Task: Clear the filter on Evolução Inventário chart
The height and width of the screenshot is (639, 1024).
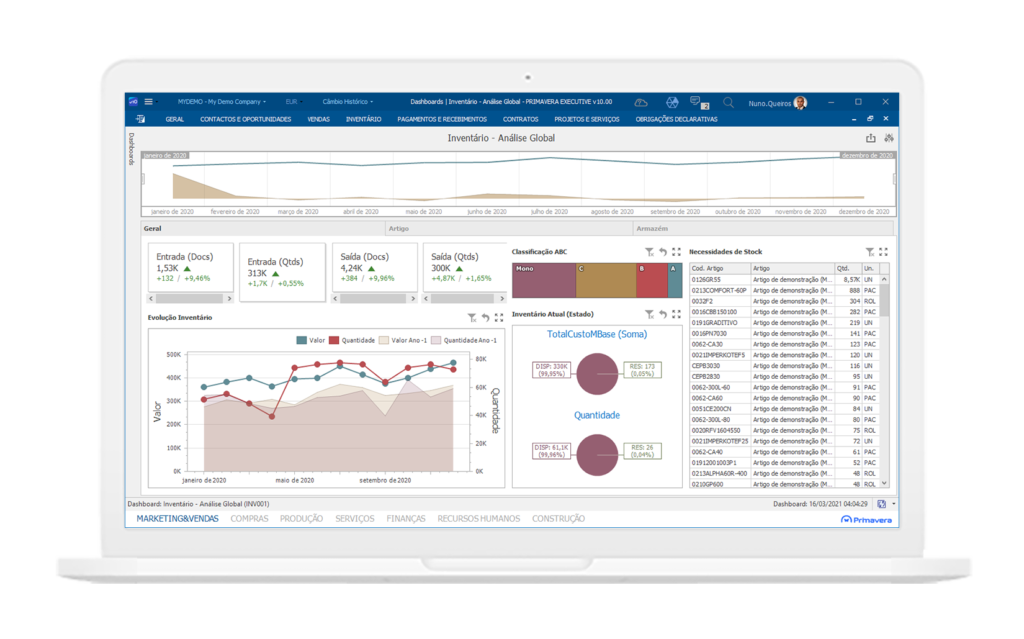Action: pyautogui.click(x=472, y=318)
